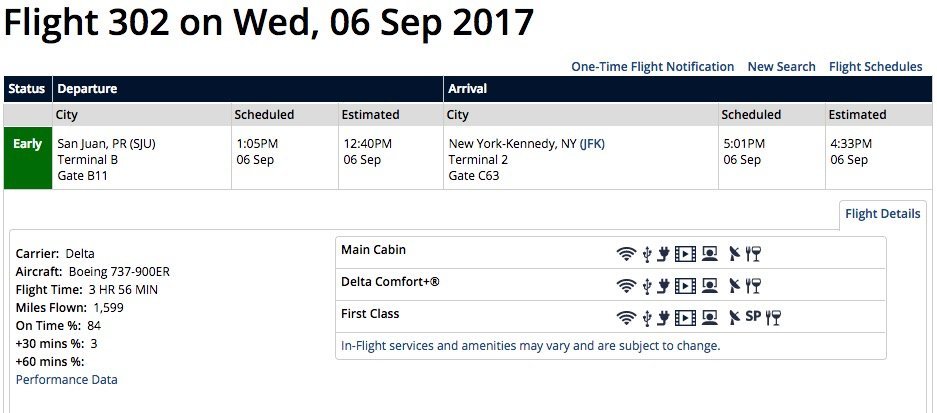The width and height of the screenshot is (937, 413).
Task: Click the Wi-Fi icon in First Class row
Action: click(x=626, y=318)
